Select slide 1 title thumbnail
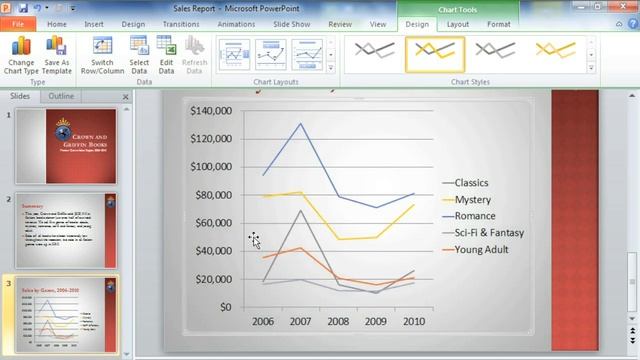Screen dimensions: 640x360 tap(66, 146)
